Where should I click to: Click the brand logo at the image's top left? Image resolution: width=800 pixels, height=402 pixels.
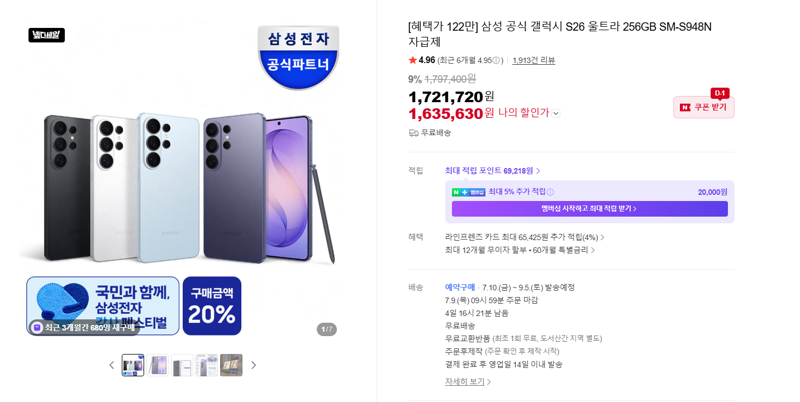(46, 35)
